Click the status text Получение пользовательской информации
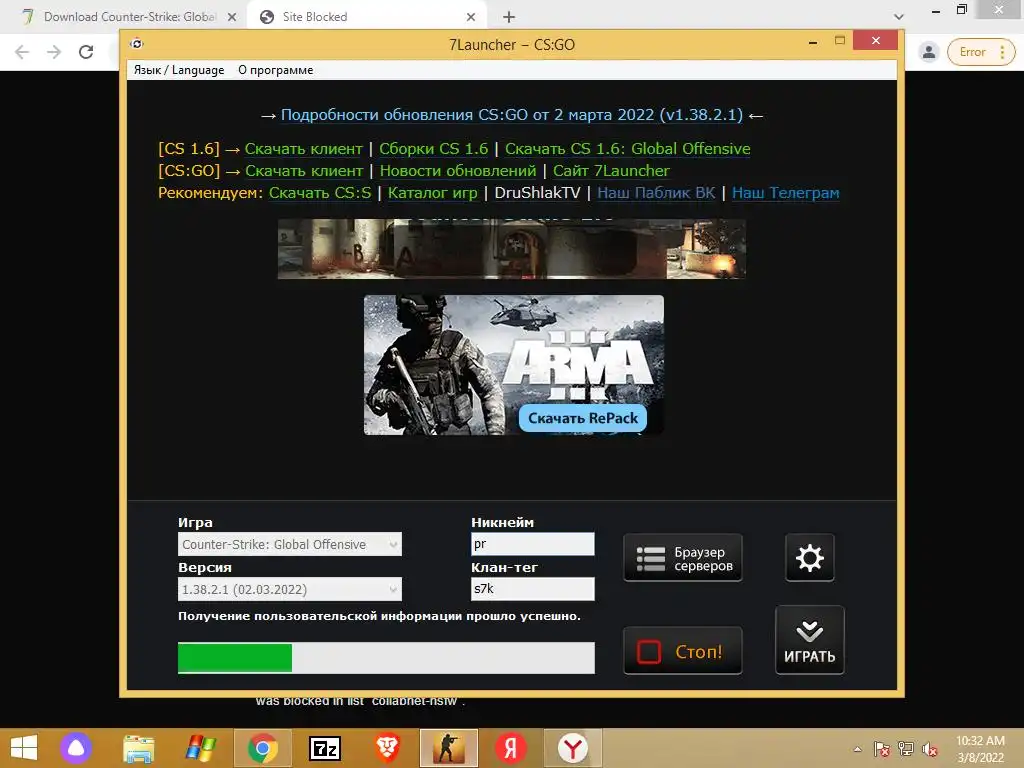The width and height of the screenshot is (1024, 768). [x=379, y=616]
